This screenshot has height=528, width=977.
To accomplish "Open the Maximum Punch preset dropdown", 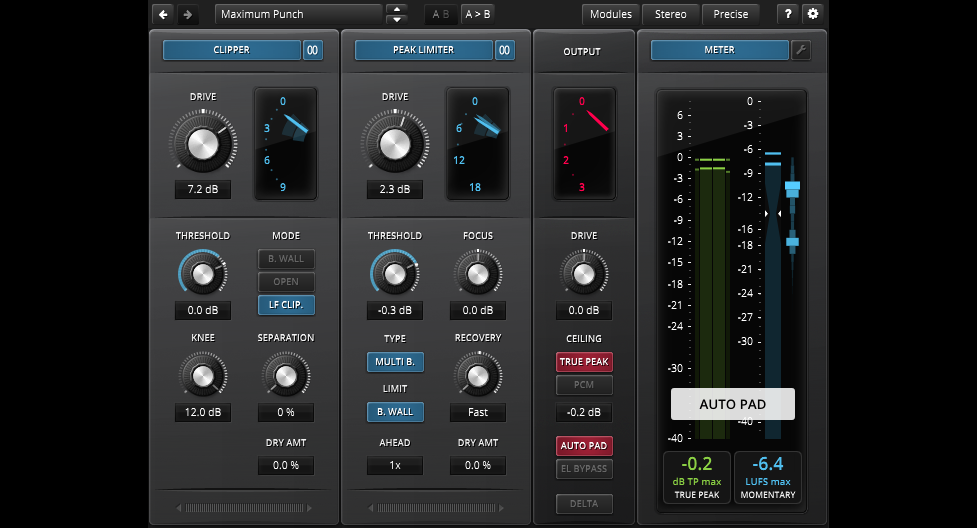I will pos(297,14).
